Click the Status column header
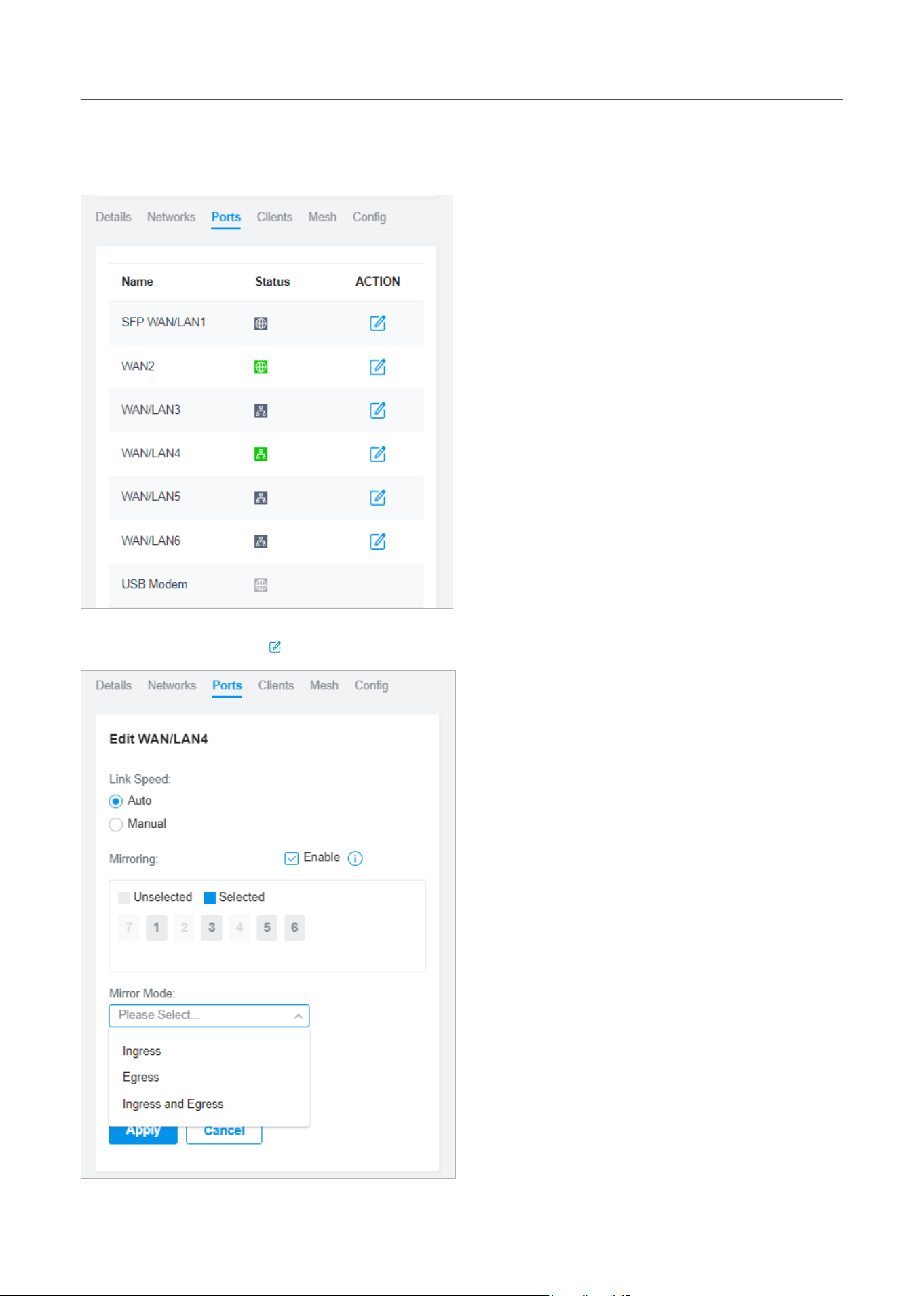 pyautogui.click(x=272, y=282)
